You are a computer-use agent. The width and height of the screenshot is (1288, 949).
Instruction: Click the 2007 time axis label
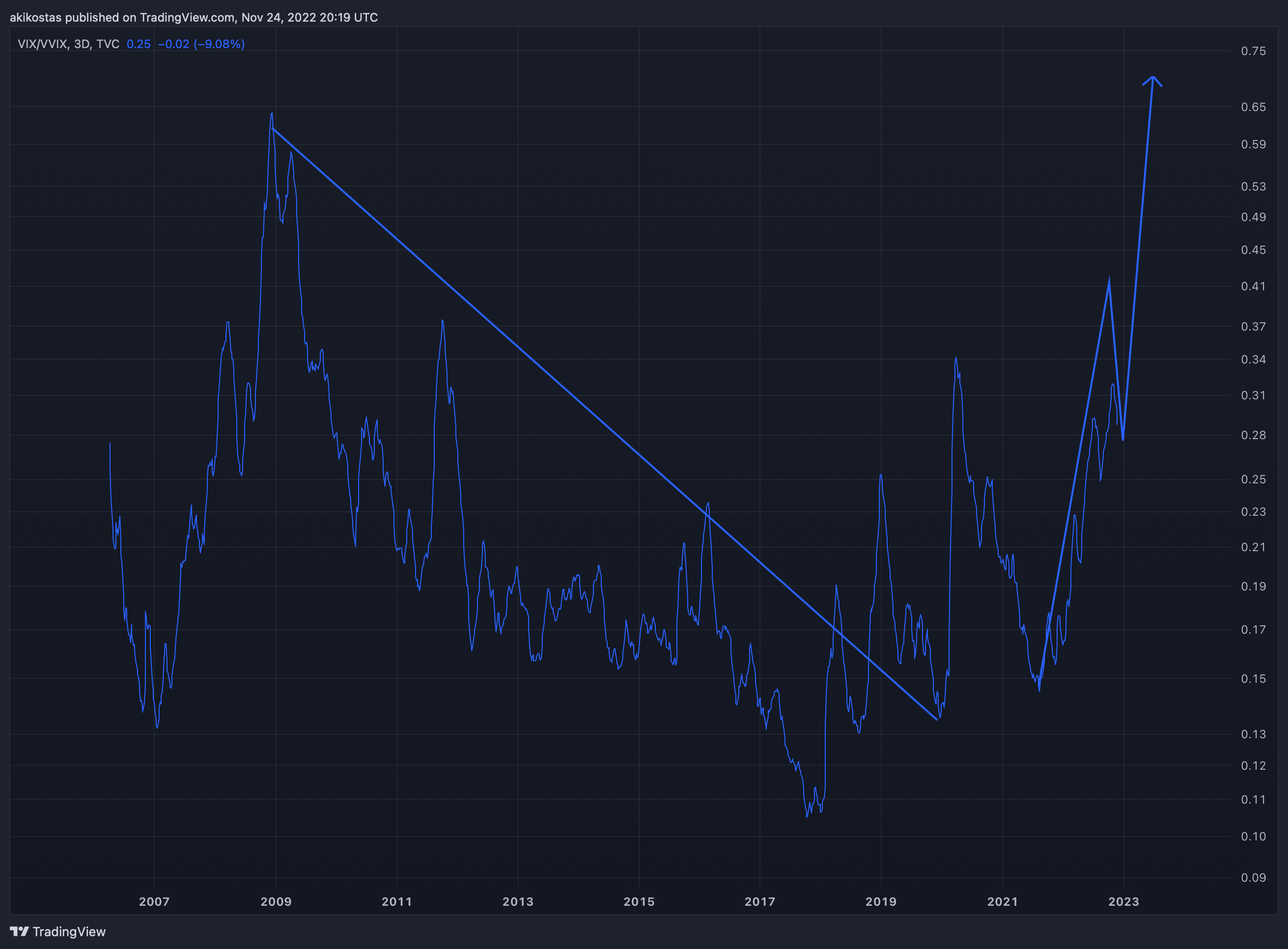[x=155, y=901]
